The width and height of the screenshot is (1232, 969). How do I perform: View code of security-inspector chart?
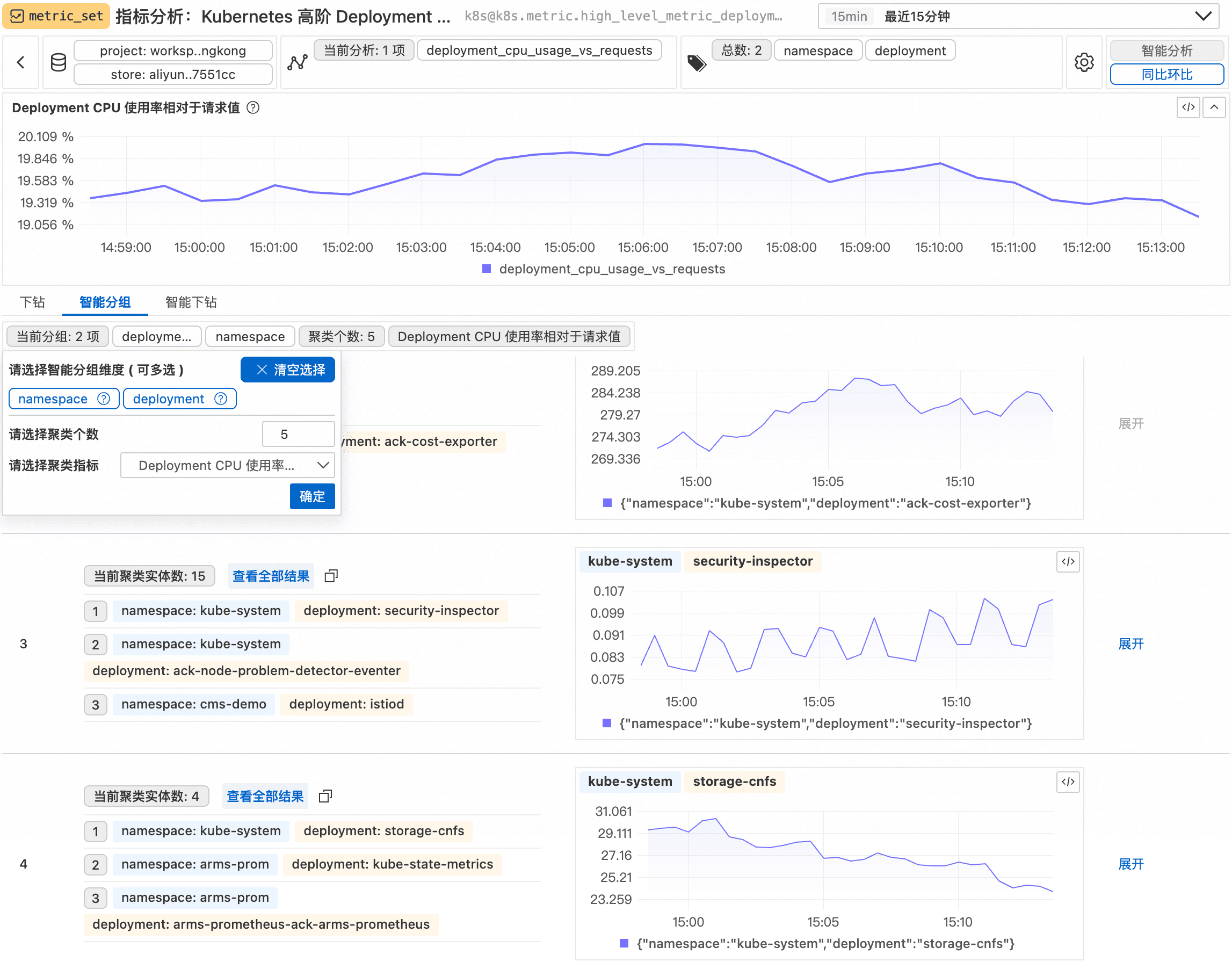[1068, 562]
